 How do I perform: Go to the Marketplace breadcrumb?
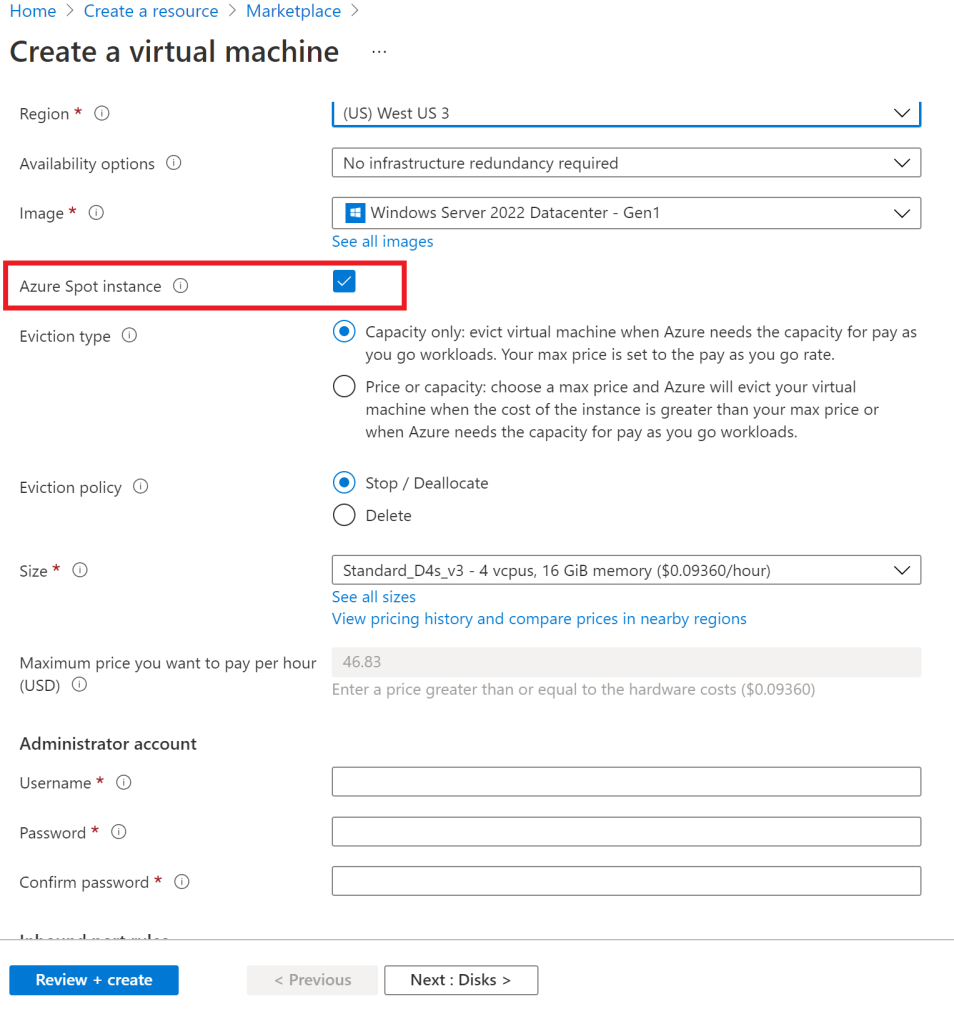[x=293, y=11]
